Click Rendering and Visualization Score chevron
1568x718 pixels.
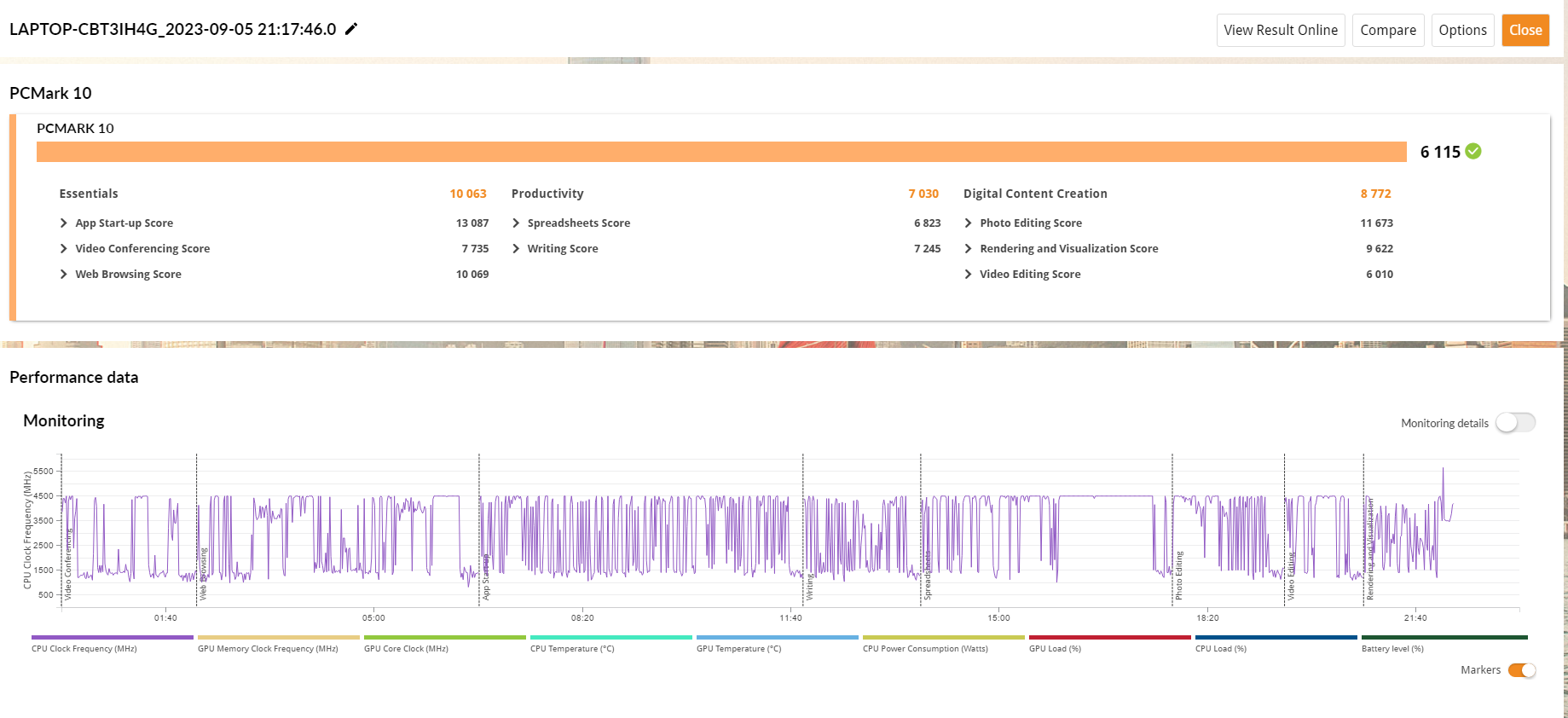click(968, 248)
